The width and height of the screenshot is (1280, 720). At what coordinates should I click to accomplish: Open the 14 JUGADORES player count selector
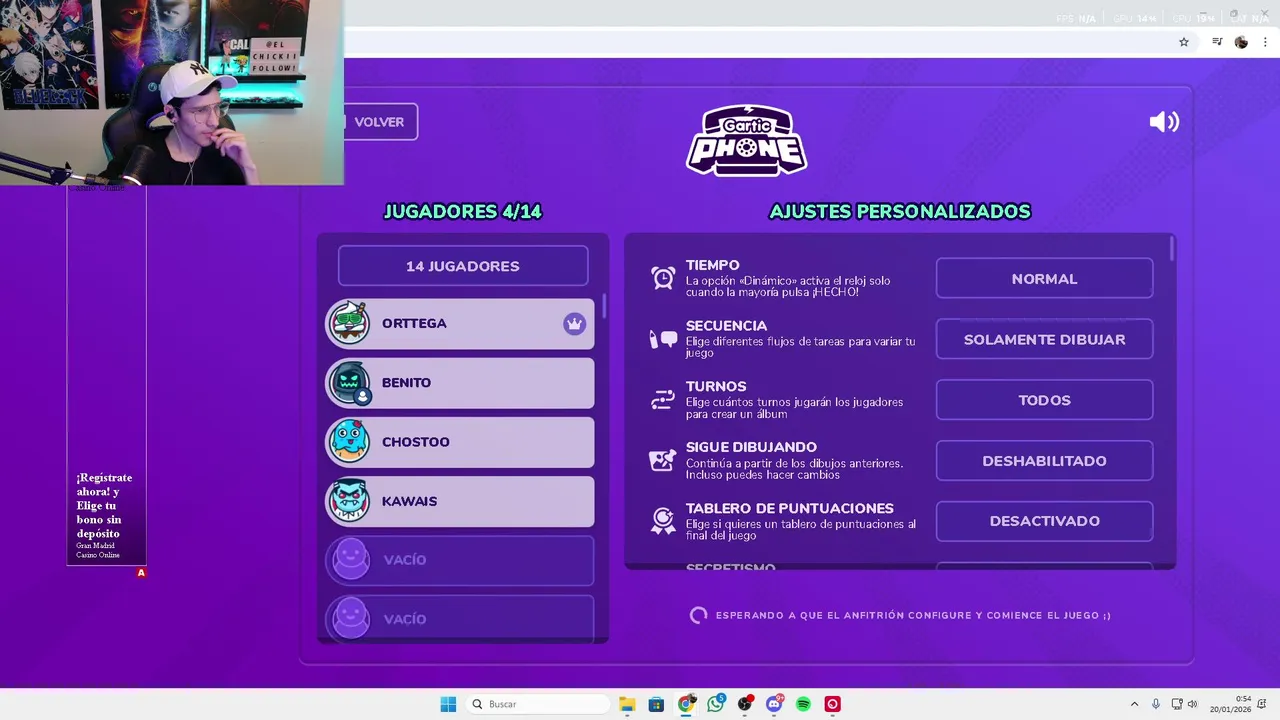pos(463,266)
